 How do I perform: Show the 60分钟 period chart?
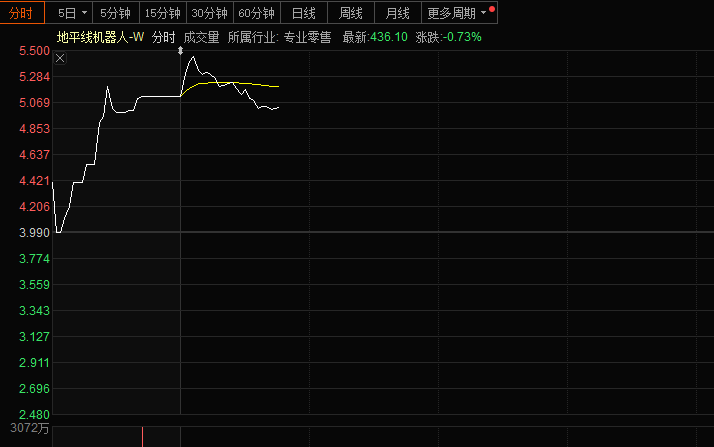(256, 13)
